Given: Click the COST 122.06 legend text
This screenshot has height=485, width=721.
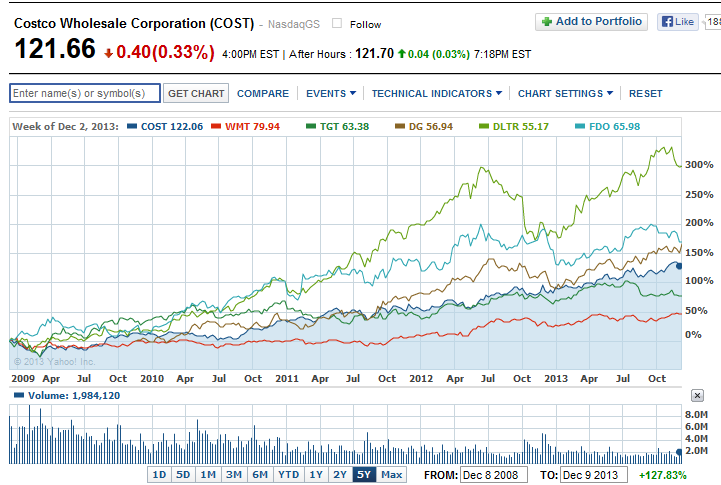Looking at the screenshot, I should click(172, 126).
